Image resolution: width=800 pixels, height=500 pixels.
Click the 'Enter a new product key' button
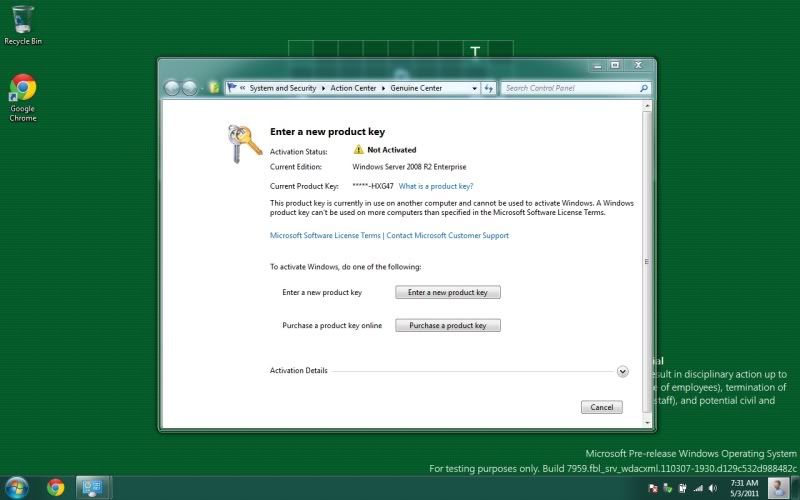[x=448, y=292]
